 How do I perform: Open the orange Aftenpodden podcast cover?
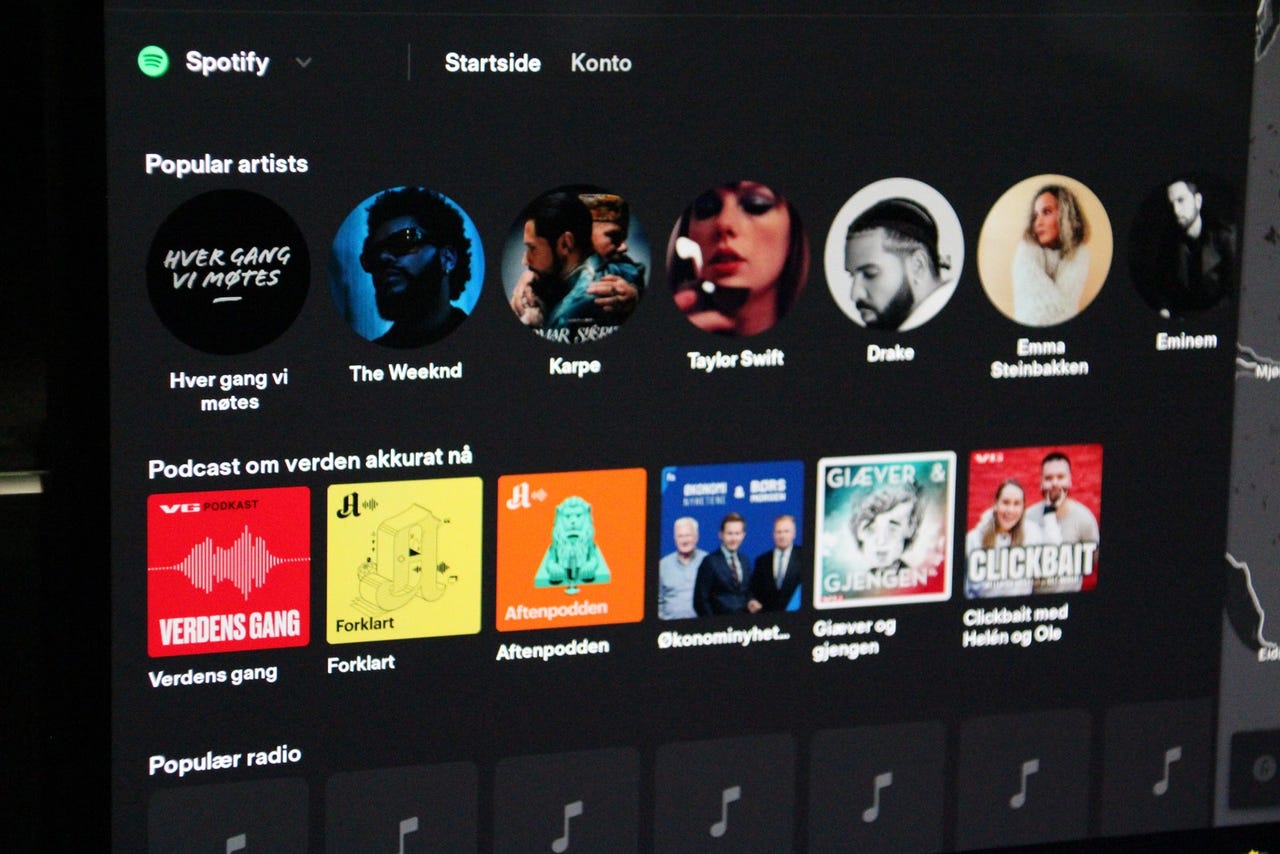tap(571, 549)
